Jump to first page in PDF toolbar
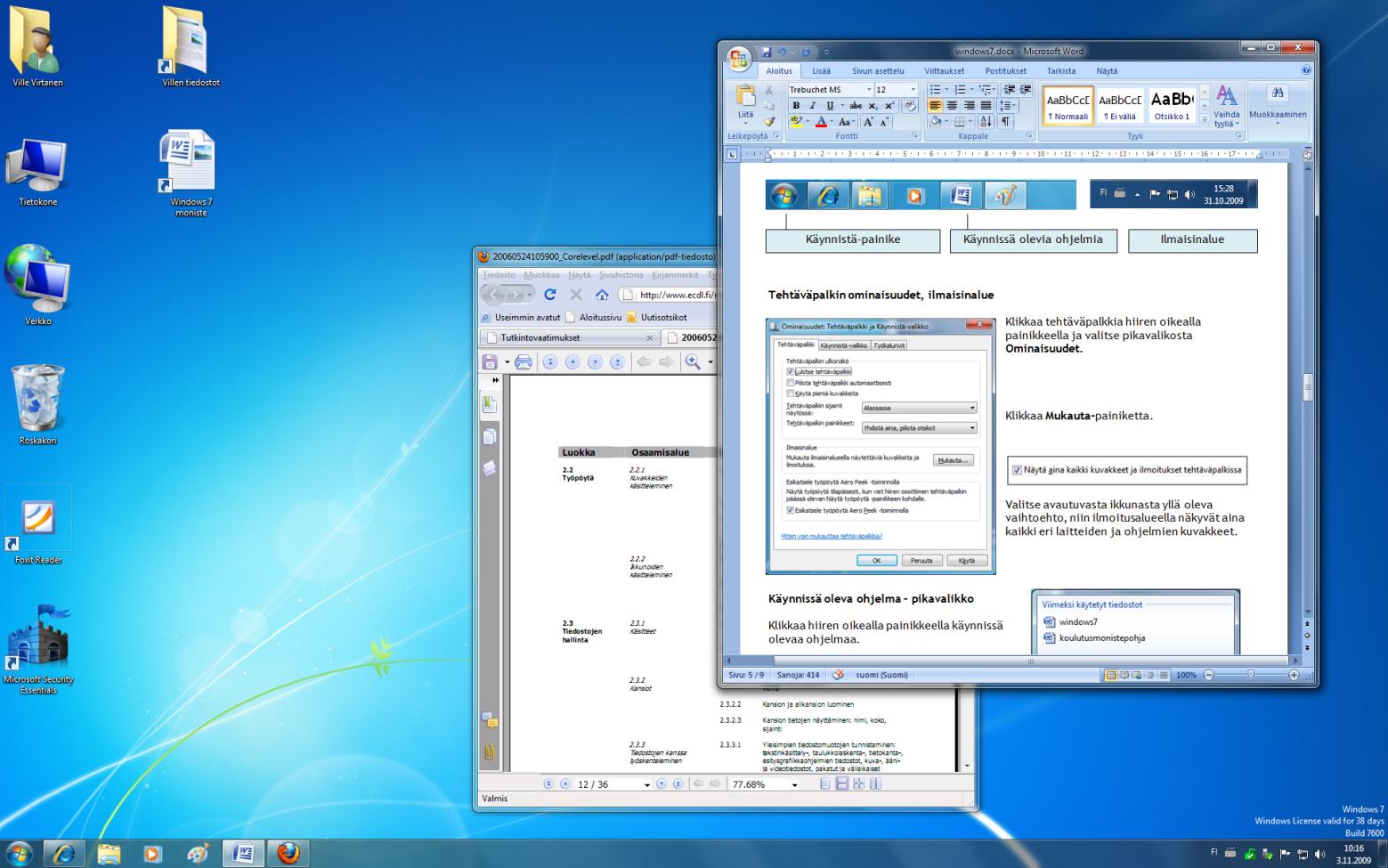Viewport: 1388px width, 868px height. pos(550,361)
